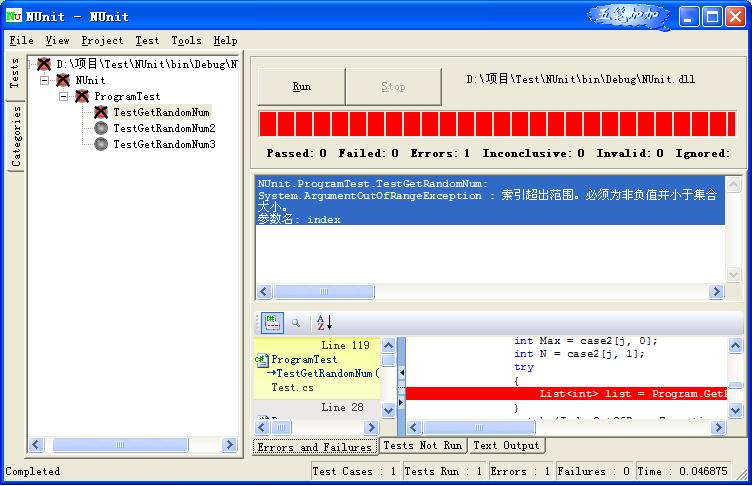Switch to the Text Output tab
Viewport: 752px width, 486px height.
506,446
